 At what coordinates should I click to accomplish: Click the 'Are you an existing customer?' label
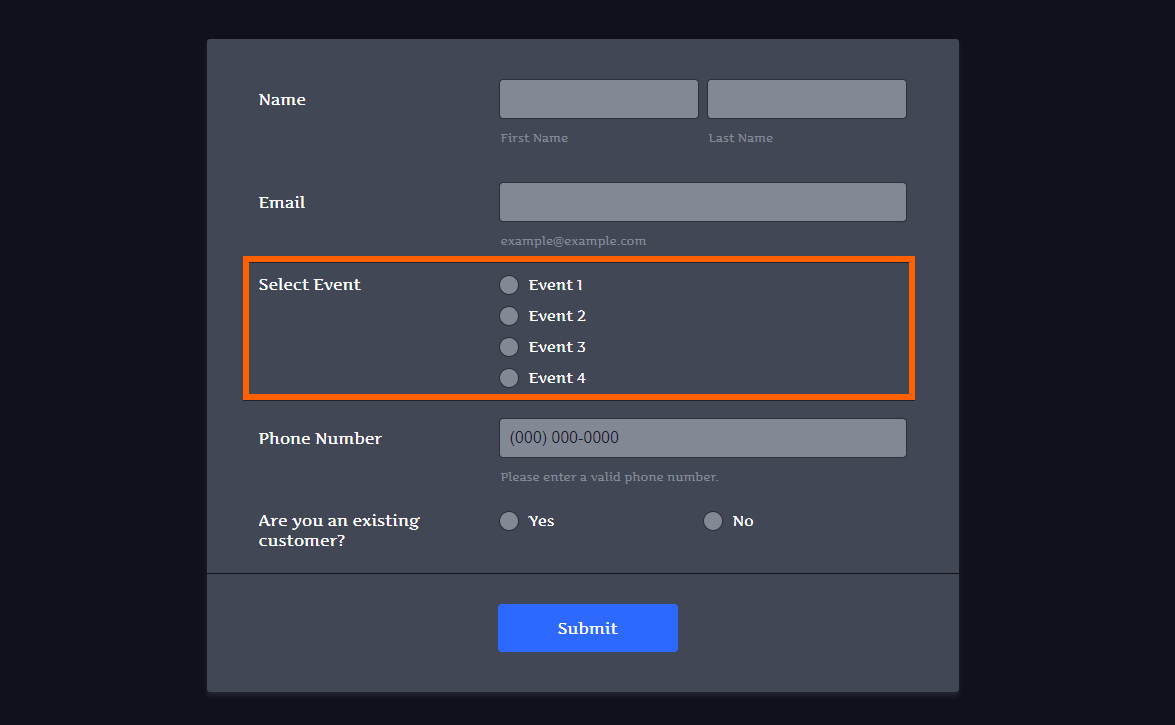point(338,531)
